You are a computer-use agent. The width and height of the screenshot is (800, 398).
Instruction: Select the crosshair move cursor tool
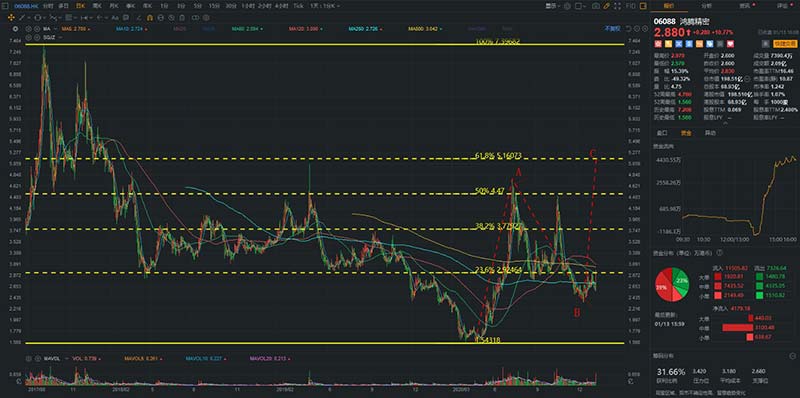click(11, 17)
